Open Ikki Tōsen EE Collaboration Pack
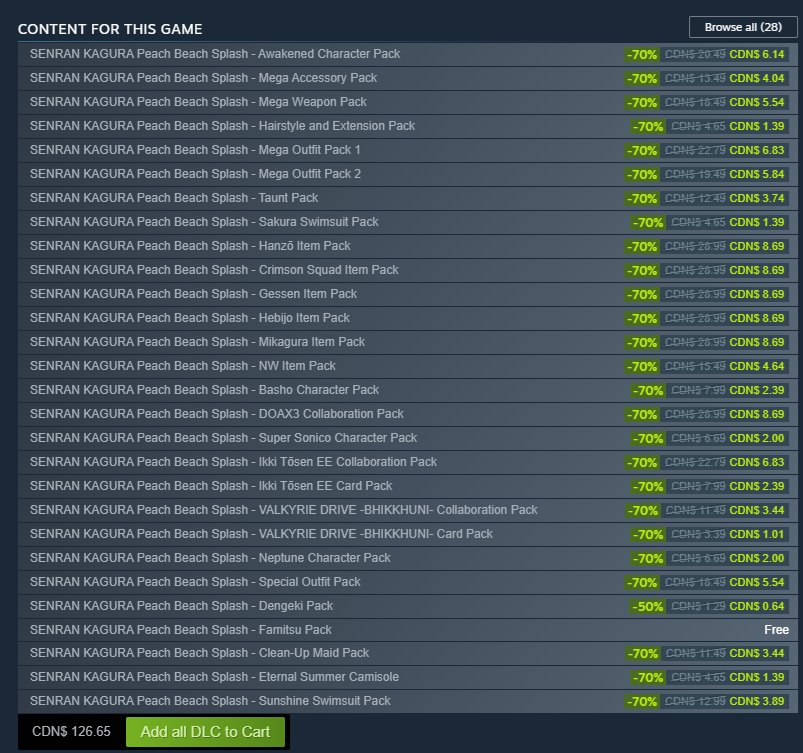This screenshot has height=753, width=803. click(408, 462)
